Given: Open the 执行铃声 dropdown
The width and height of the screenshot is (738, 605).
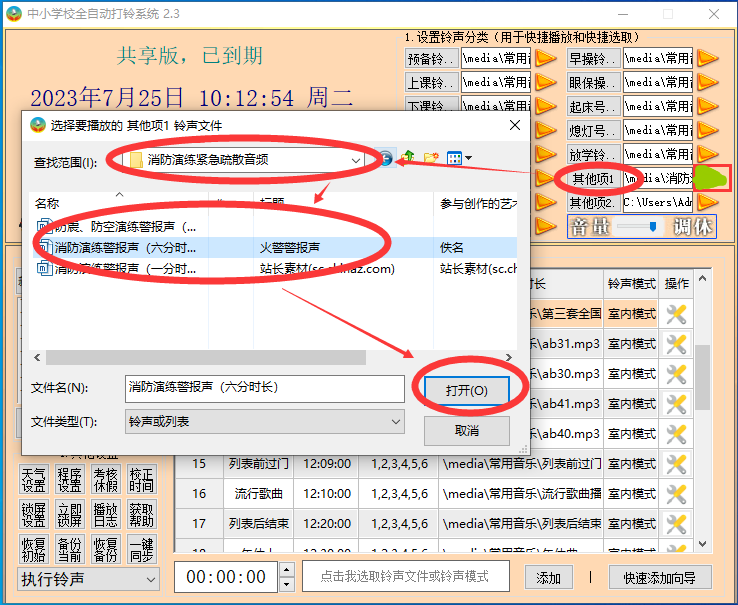Looking at the screenshot, I should tap(88, 579).
